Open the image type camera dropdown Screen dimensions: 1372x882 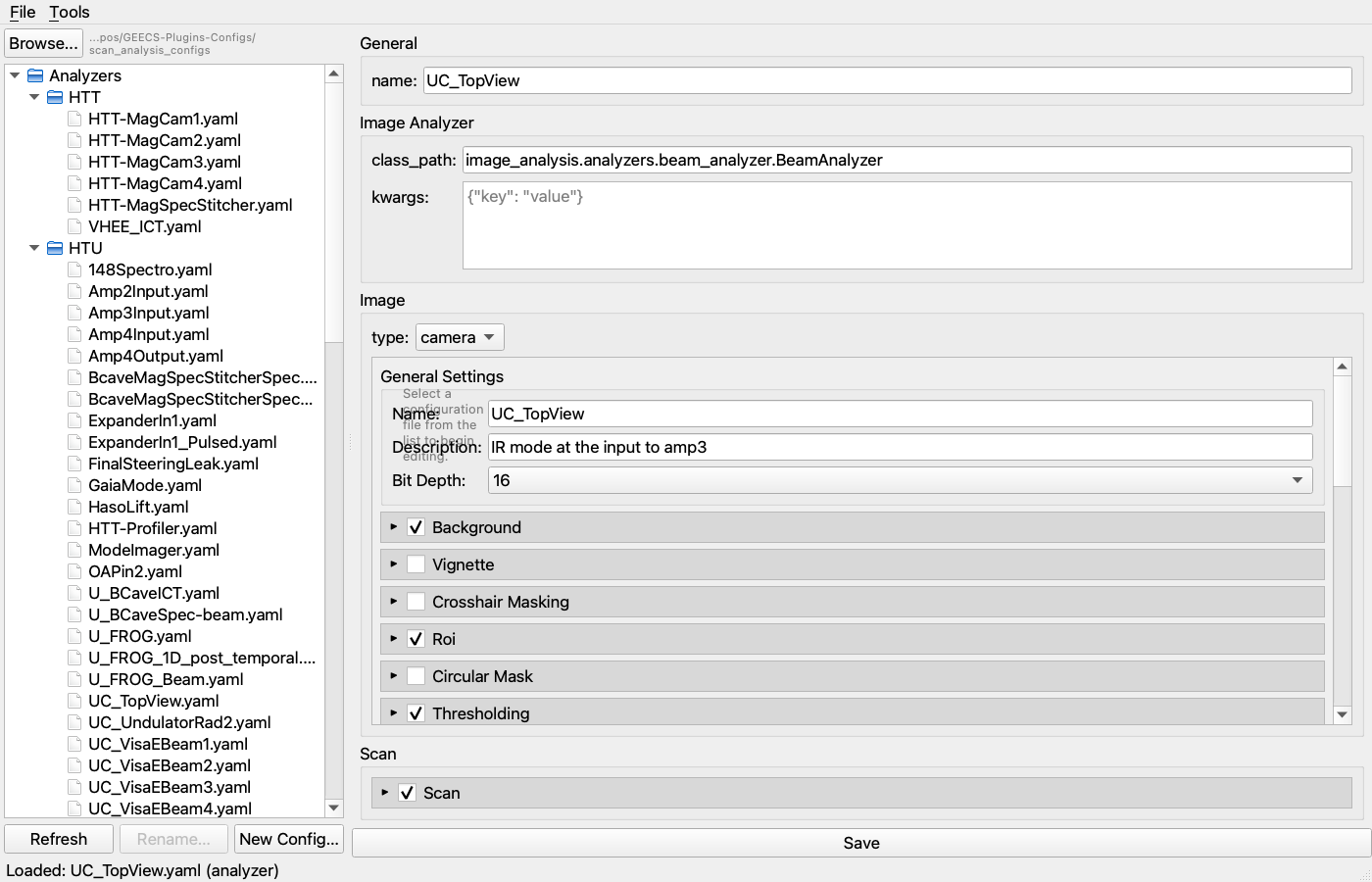coord(460,337)
